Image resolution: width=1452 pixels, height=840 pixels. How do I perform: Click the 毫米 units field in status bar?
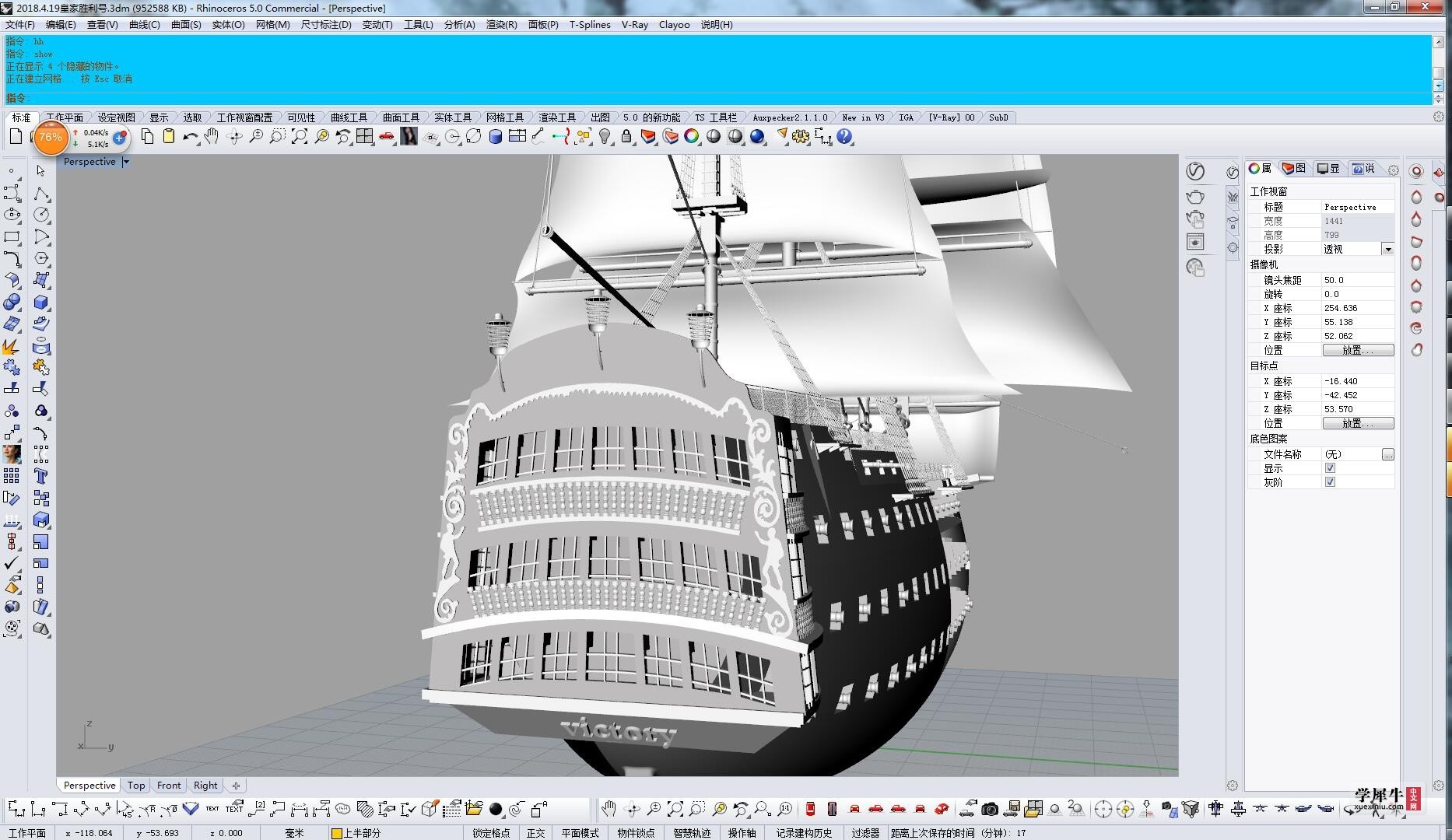click(x=294, y=833)
